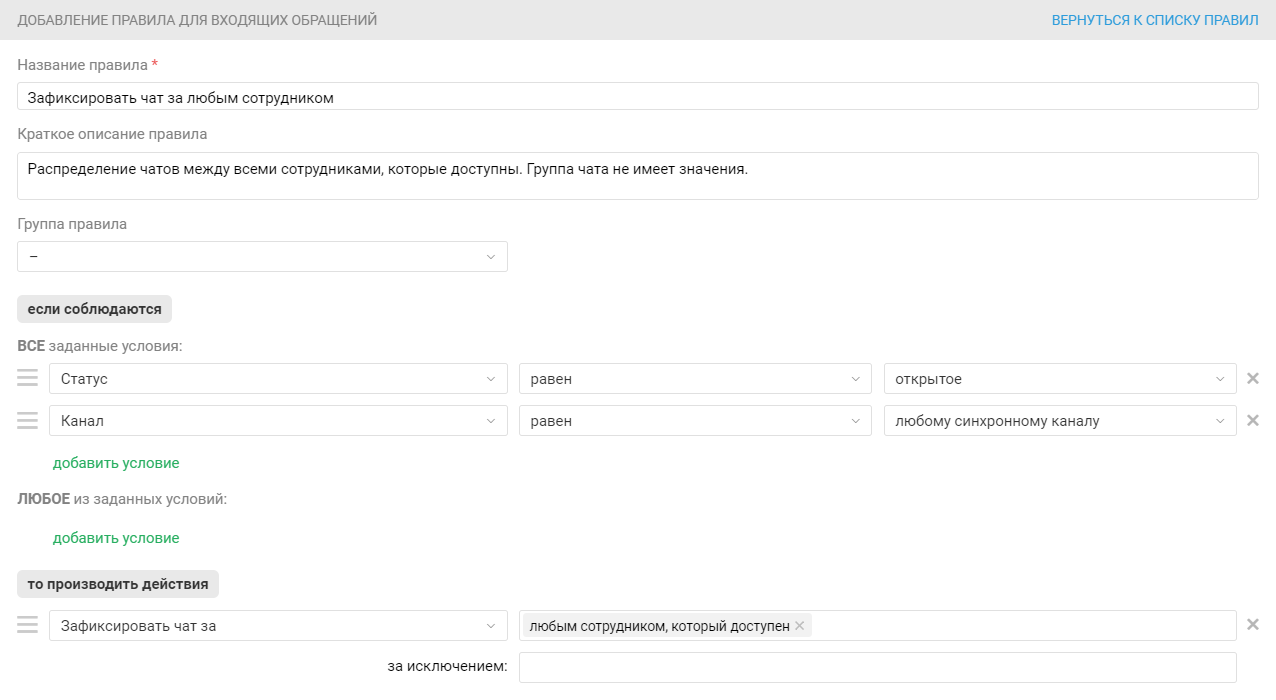Viewport: 1276px width, 700px height.
Task: Click the 'за исключением' input field
Action: point(877,667)
